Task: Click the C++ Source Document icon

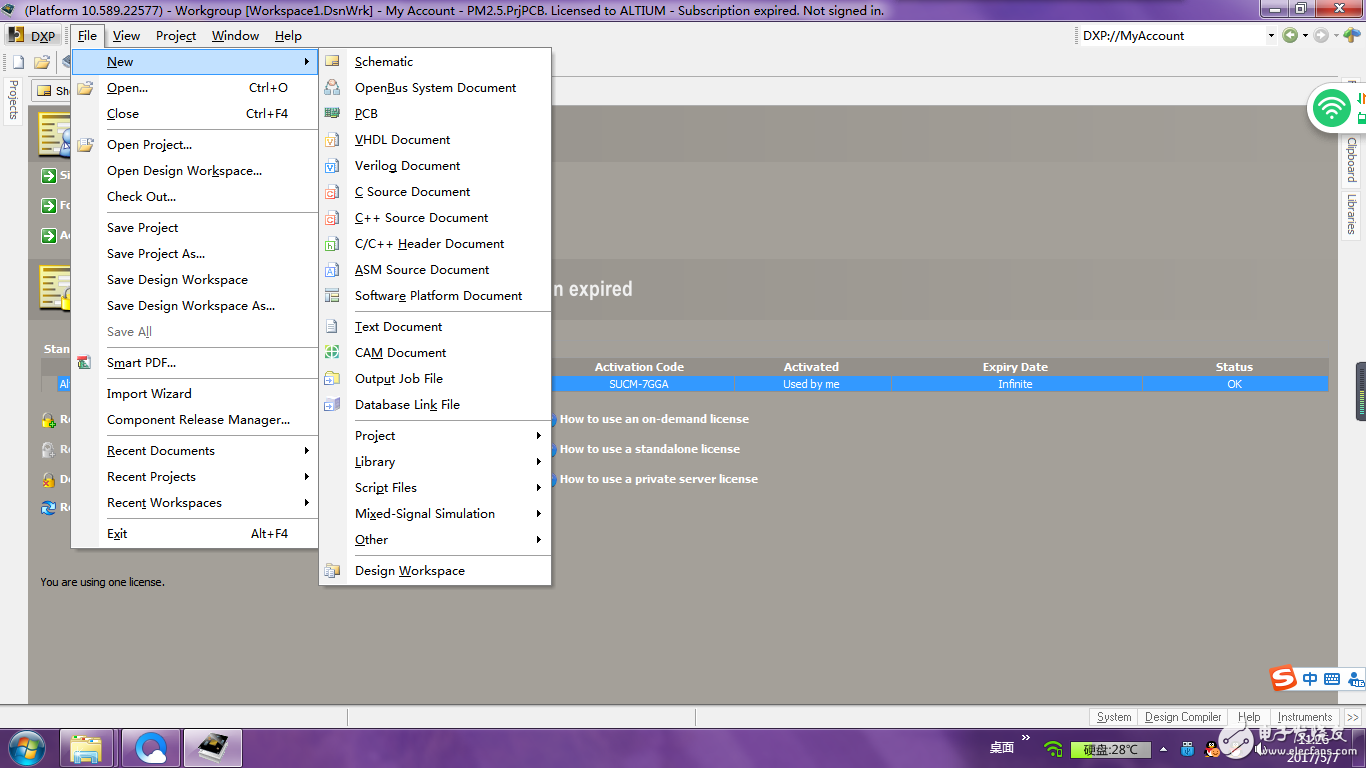Action: point(332,217)
